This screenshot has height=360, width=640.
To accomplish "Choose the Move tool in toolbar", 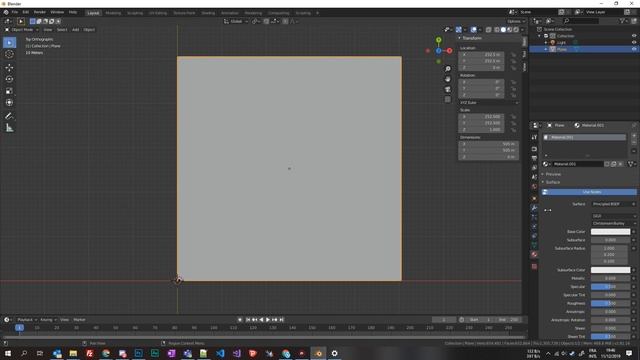I will [9, 68].
